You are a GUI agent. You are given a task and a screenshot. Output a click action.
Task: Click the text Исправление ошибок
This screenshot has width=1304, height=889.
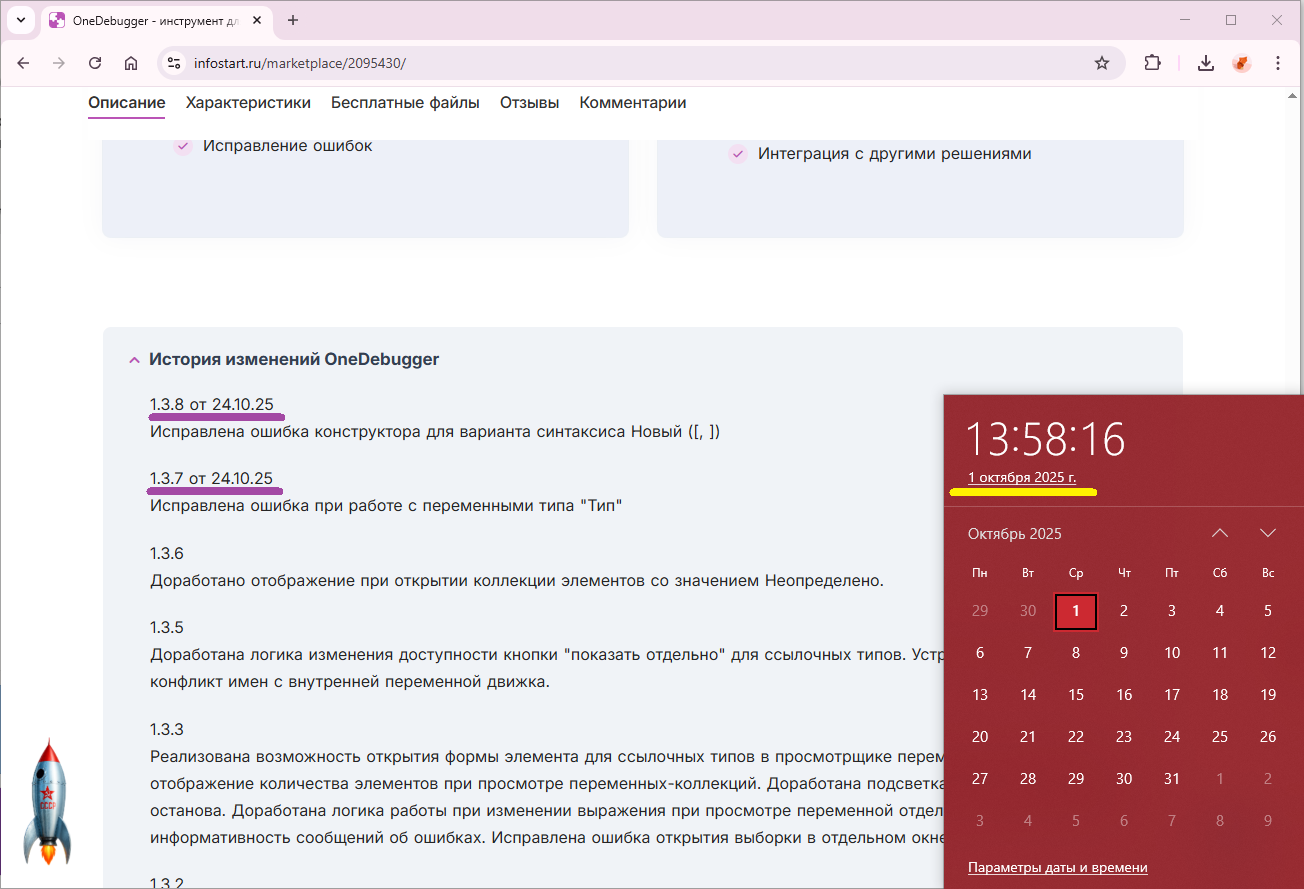(x=288, y=146)
